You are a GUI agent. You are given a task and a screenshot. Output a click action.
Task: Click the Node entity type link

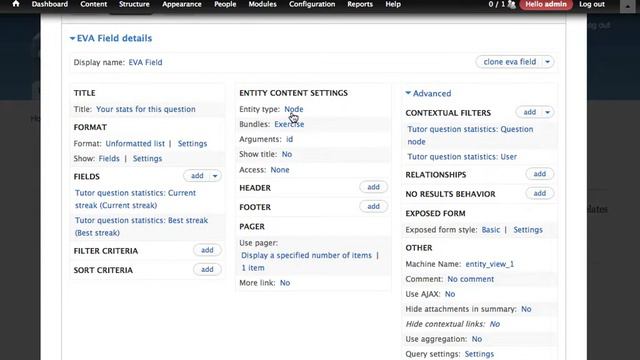tap(293, 109)
